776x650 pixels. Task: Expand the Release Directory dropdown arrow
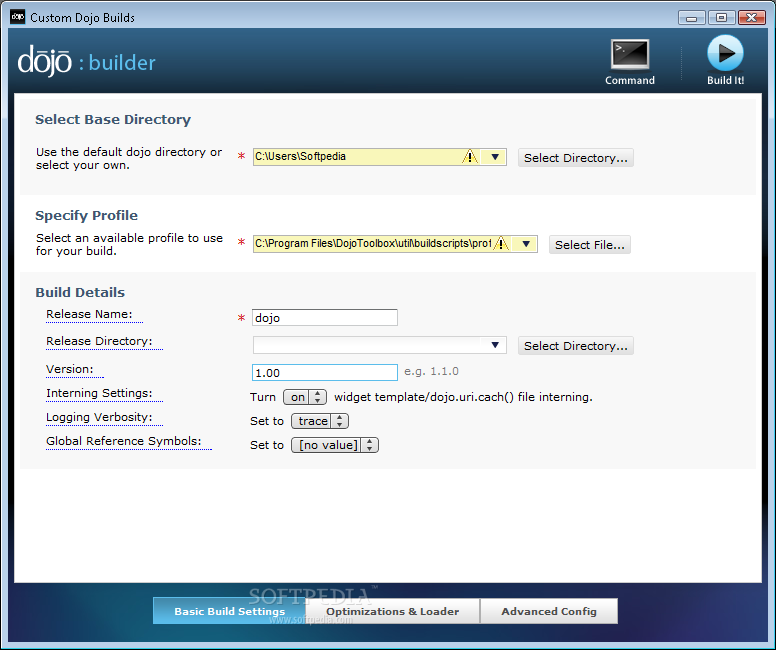click(495, 345)
